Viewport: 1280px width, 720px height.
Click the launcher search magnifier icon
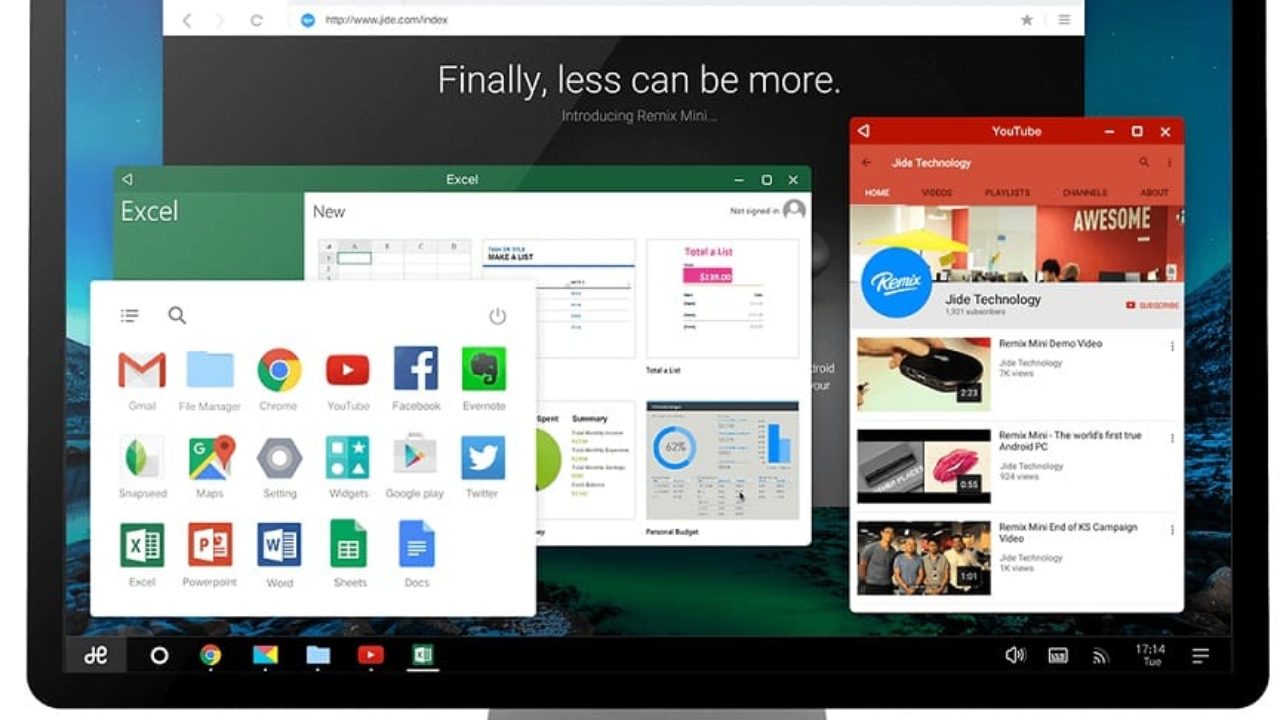coord(177,315)
